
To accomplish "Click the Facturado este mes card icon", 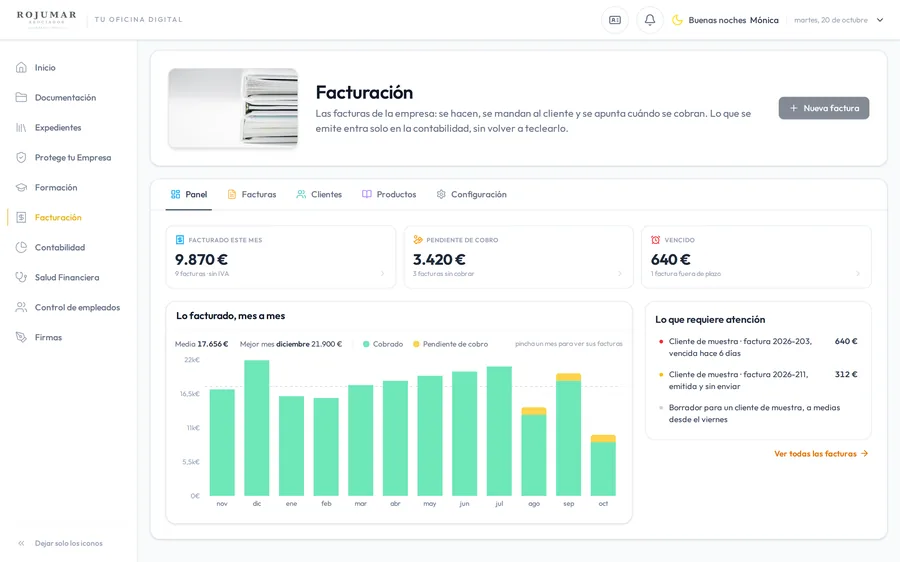I will [x=180, y=240].
